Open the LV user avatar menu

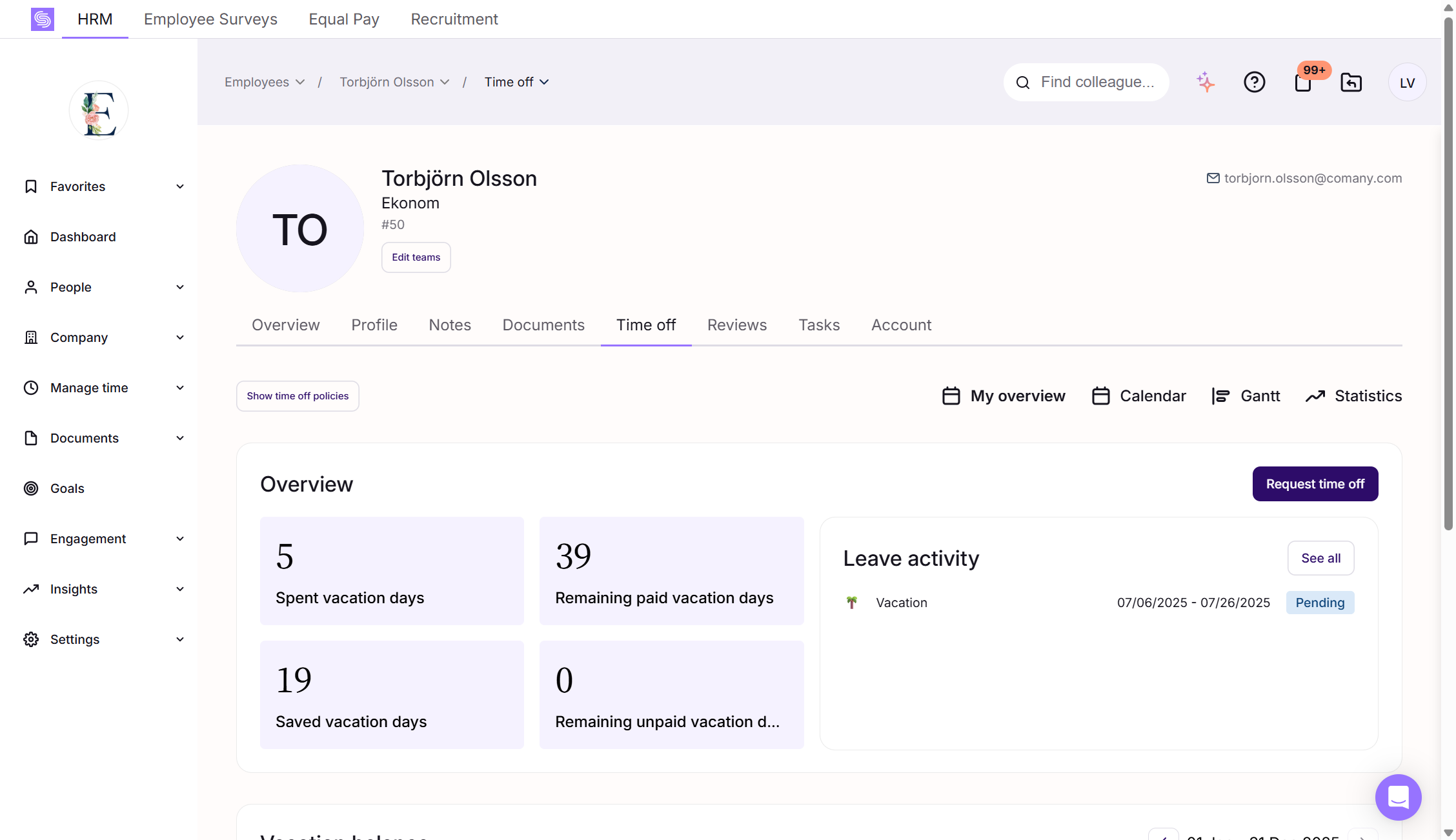1407,82
